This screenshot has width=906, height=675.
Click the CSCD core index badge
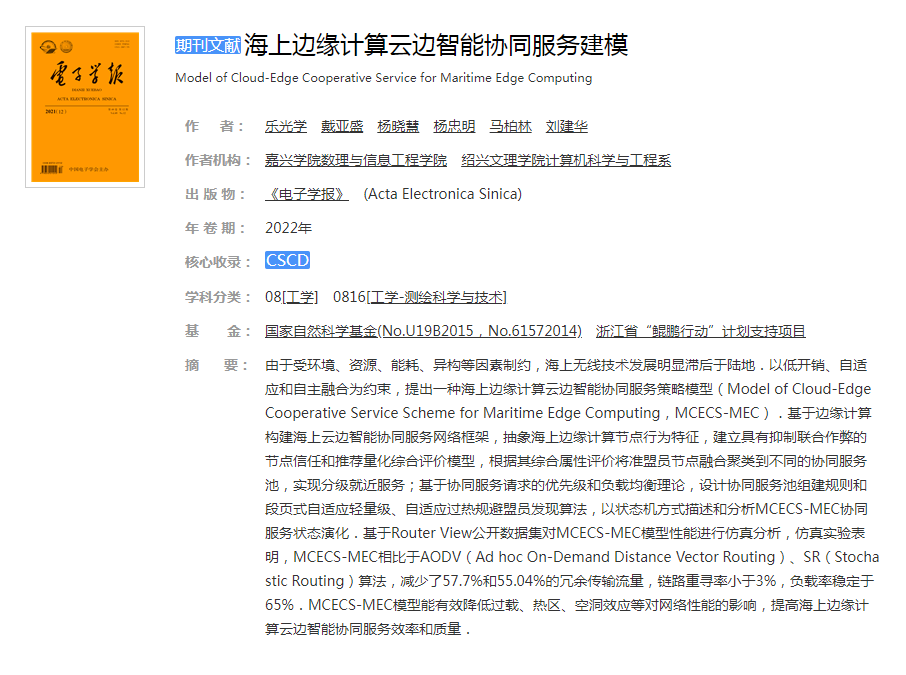pyautogui.click(x=288, y=261)
